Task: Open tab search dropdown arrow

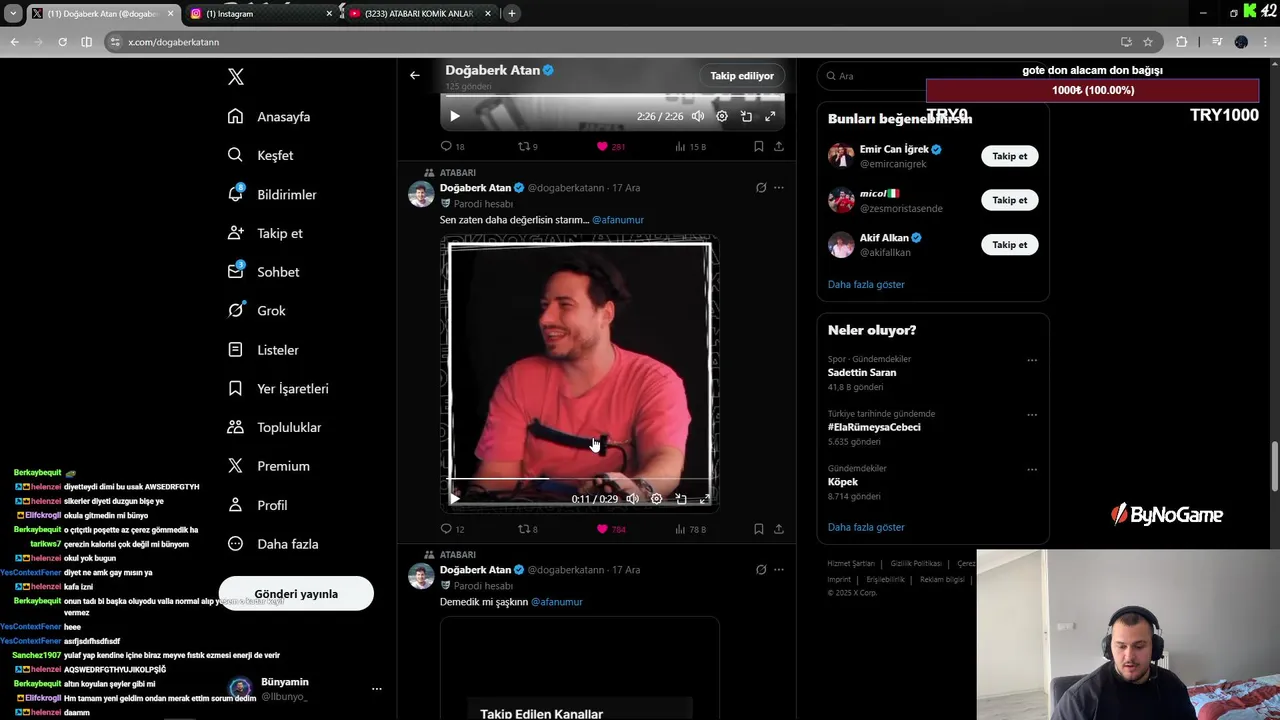Action: (x=13, y=13)
